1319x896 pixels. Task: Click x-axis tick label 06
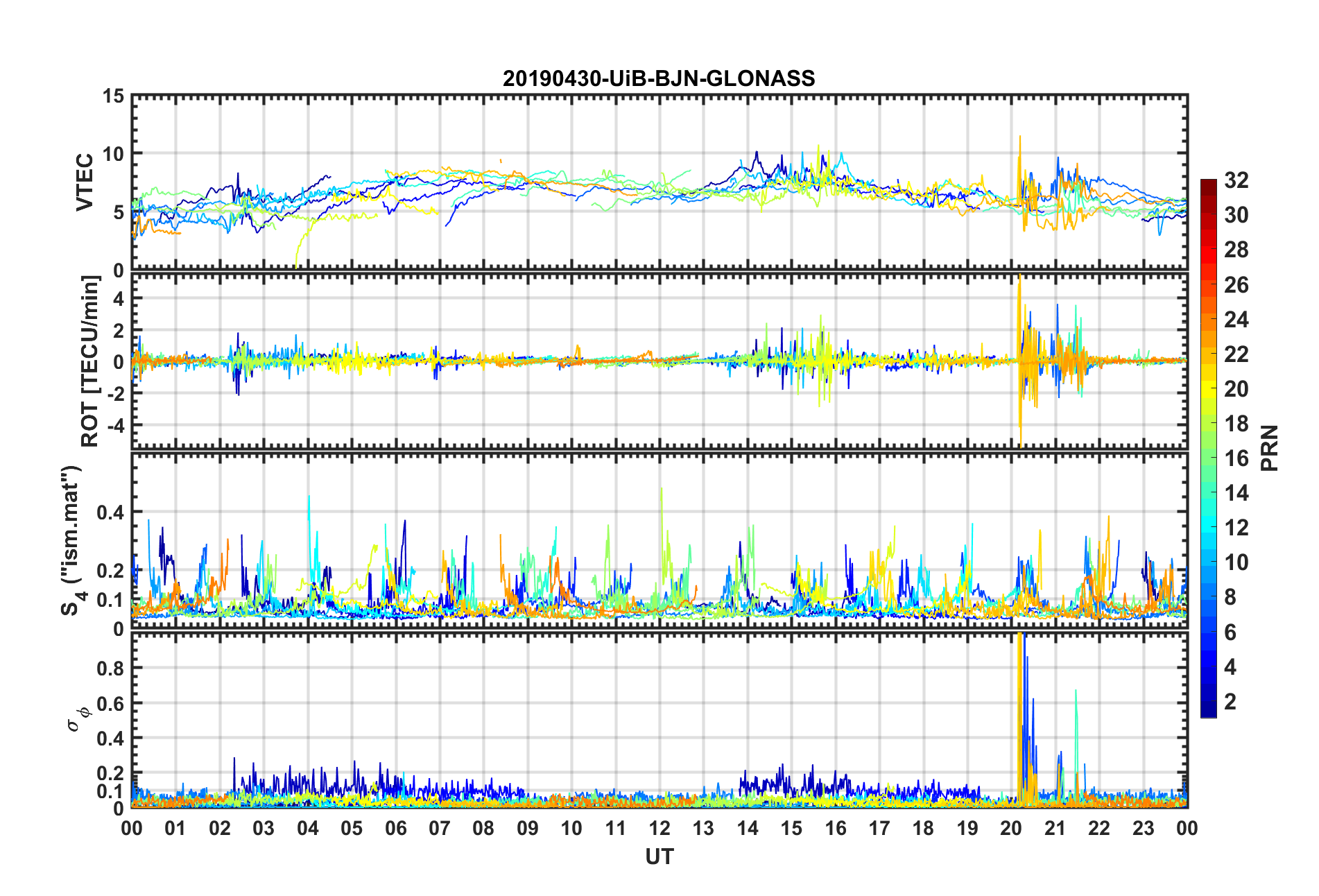coord(396,828)
